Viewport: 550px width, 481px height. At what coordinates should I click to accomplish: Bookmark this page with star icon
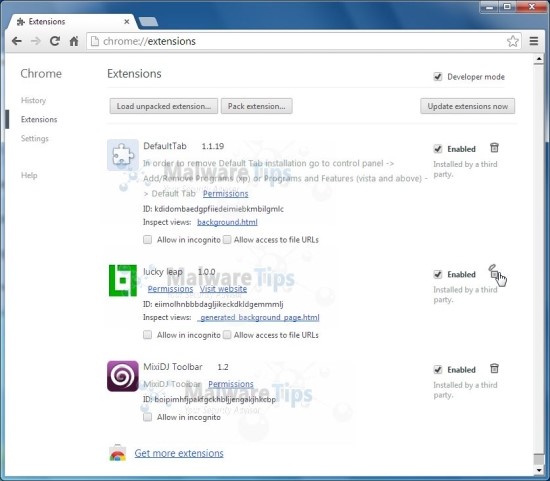512,41
